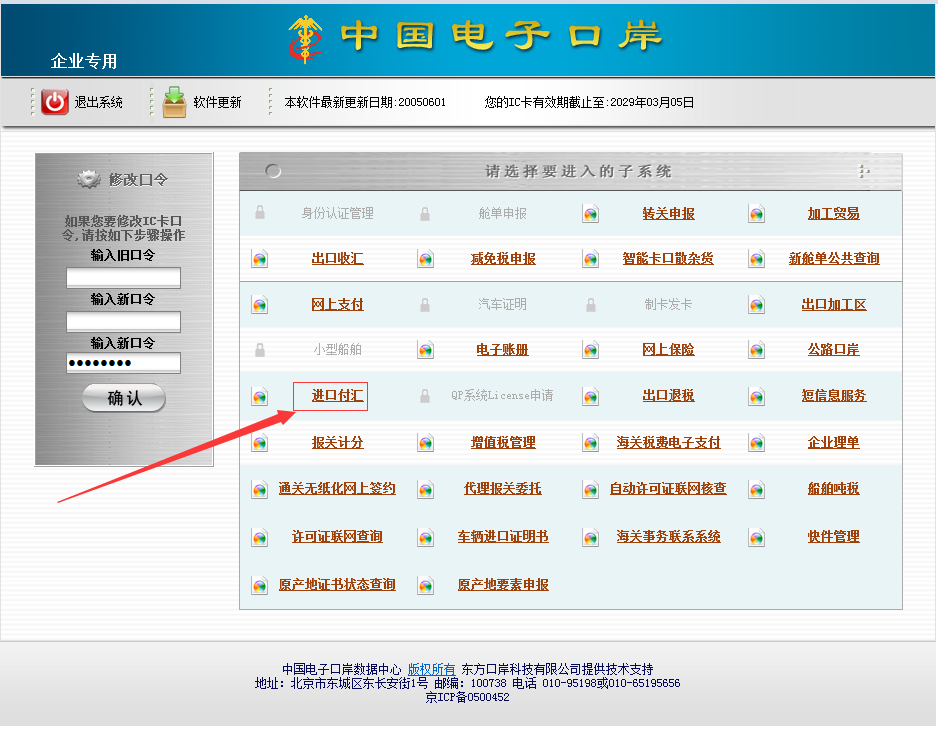Screen dimensions: 938x730
Task: Click the lock icon beside 身份认证管理
Action: (260, 212)
